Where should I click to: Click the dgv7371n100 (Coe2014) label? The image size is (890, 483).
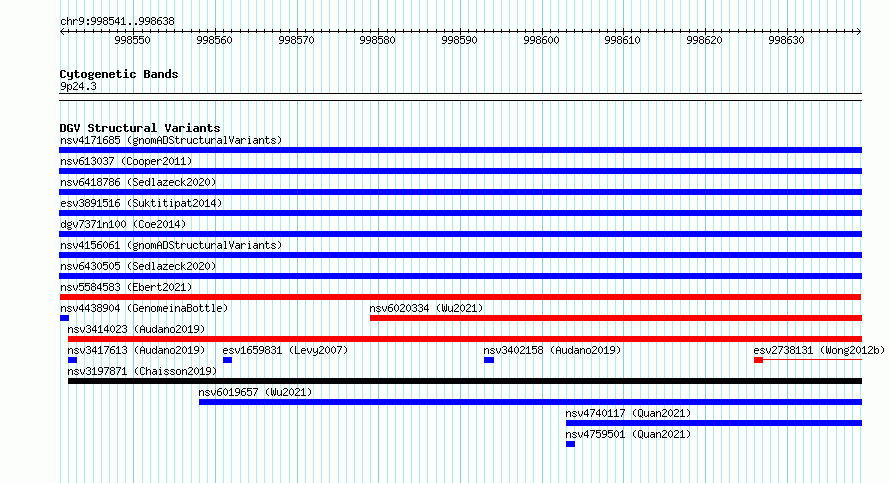pos(123,224)
